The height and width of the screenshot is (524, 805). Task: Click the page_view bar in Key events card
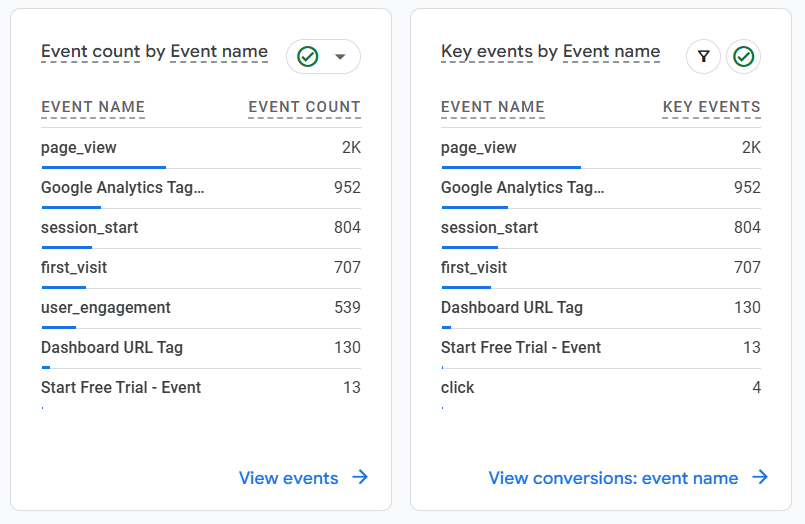click(511, 167)
